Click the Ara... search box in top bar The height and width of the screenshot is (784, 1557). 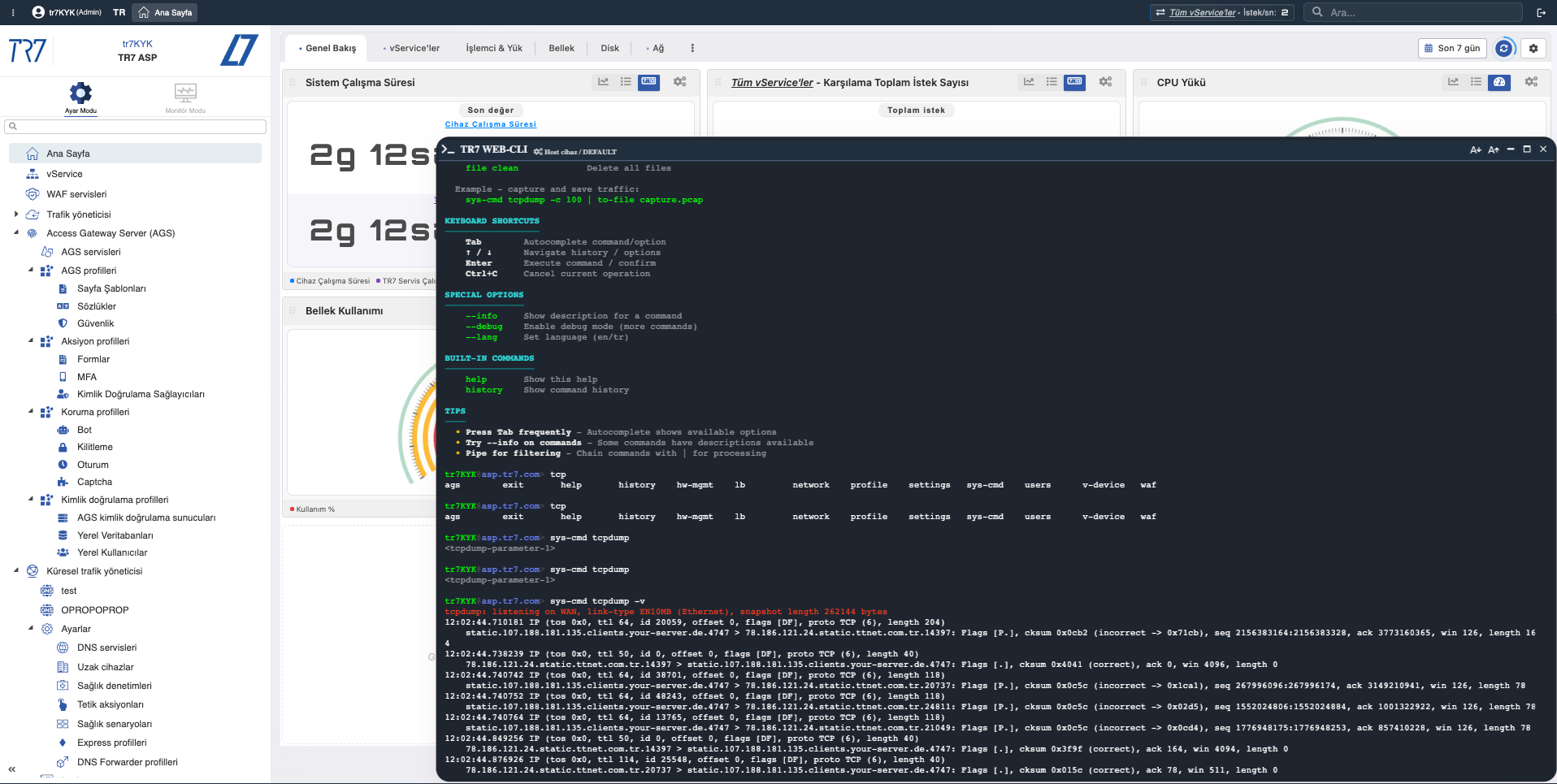pos(1413,12)
